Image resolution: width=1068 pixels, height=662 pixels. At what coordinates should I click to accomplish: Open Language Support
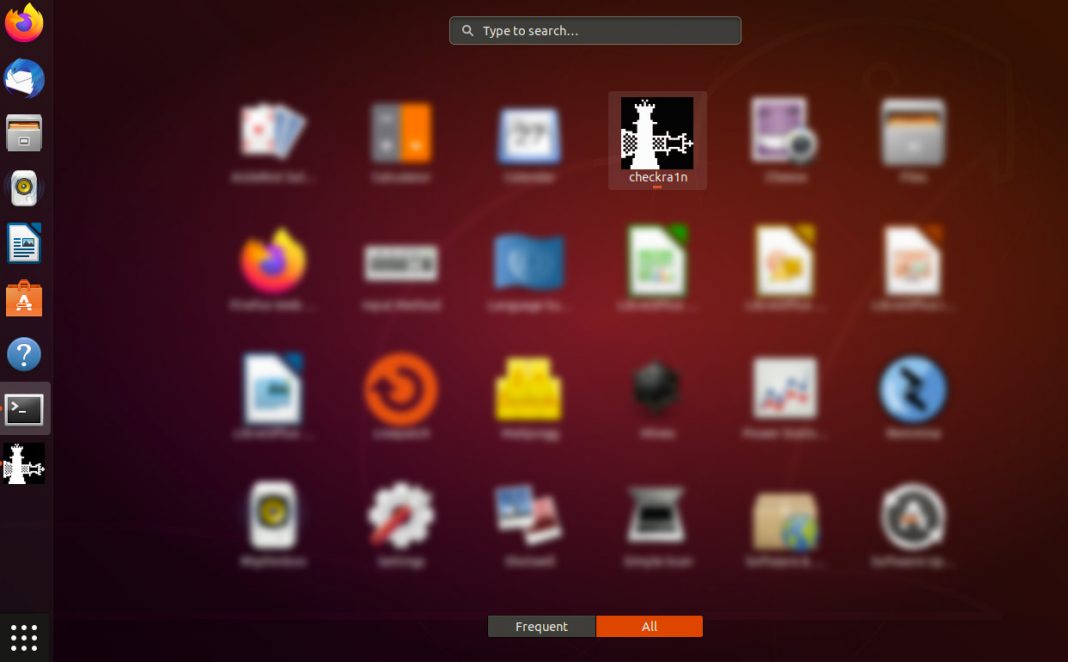click(x=529, y=261)
